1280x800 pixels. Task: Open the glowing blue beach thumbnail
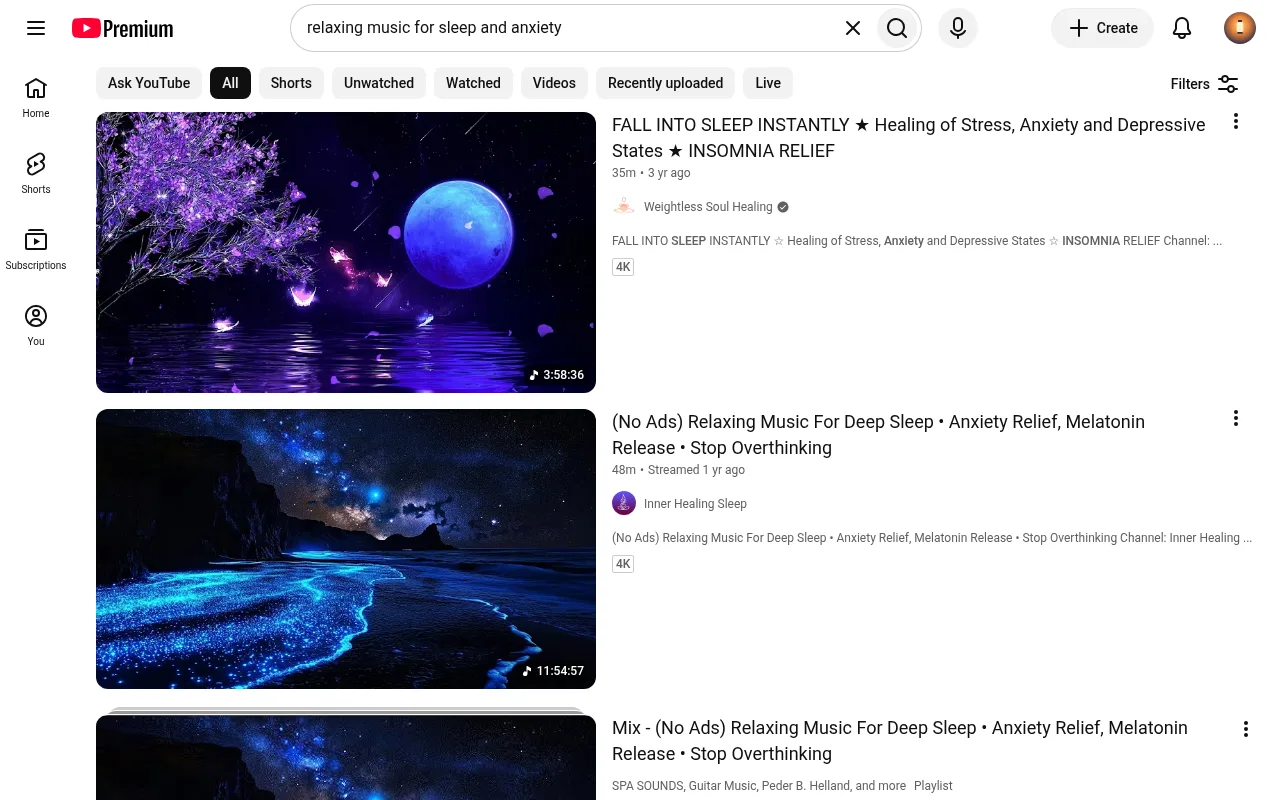(x=346, y=549)
